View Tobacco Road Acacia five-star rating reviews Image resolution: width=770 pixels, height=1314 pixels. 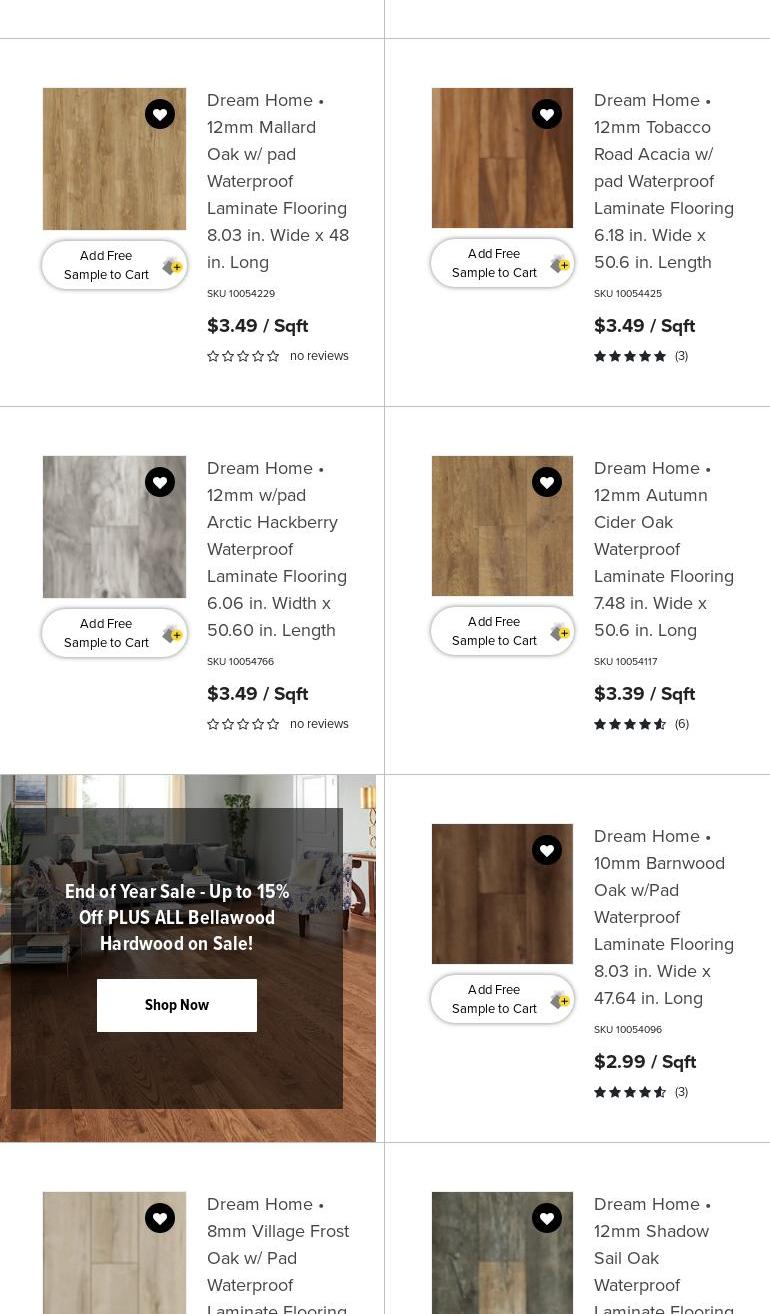tap(641, 356)
